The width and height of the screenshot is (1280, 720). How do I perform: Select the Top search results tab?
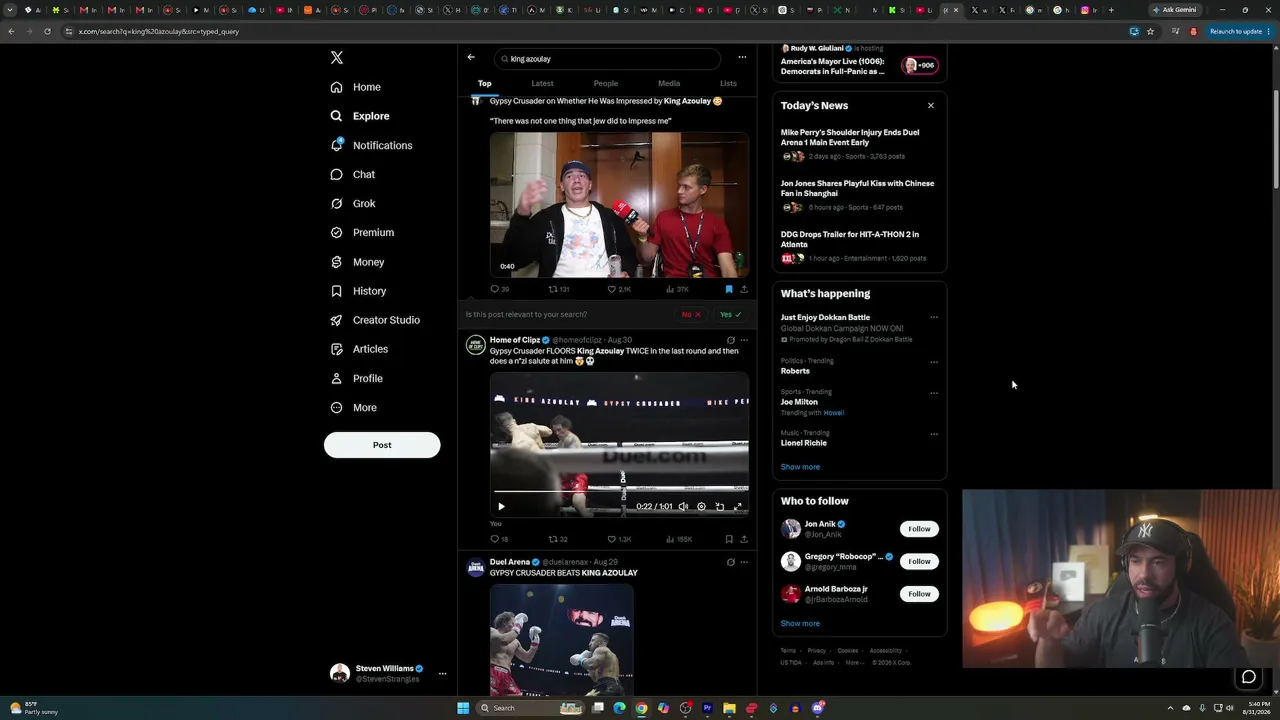[x=484, y=84]
